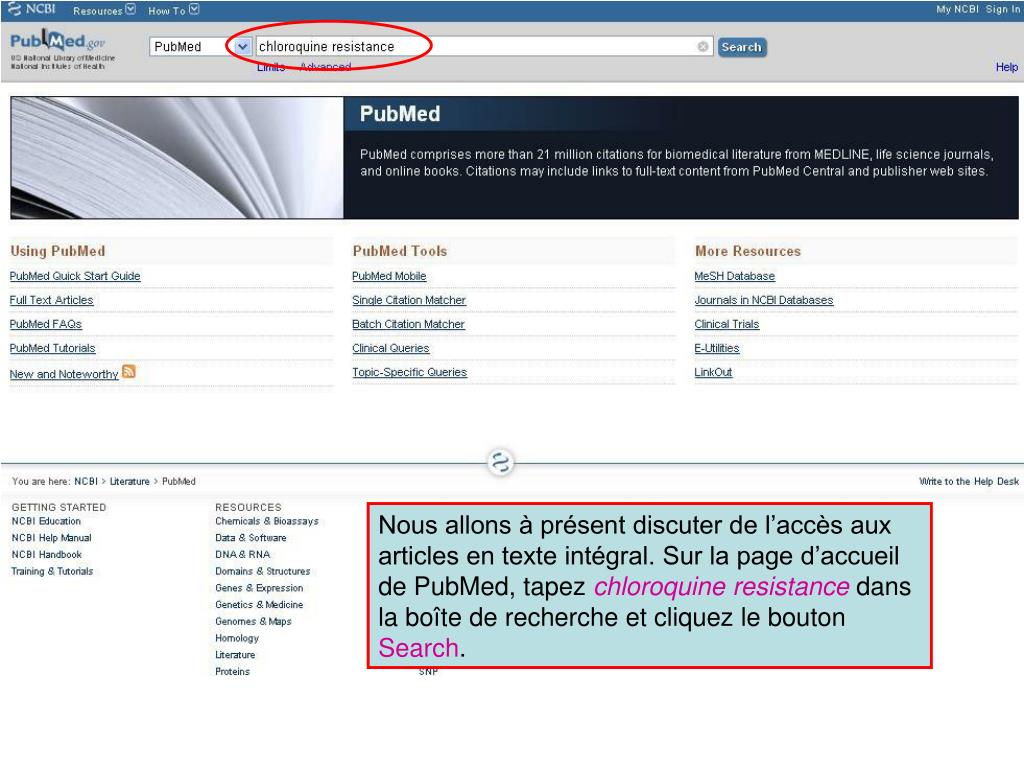This screenshot has width=1024, height=768.
Task: Open Genomes & Maps resource link
Action: coord(253,622)
